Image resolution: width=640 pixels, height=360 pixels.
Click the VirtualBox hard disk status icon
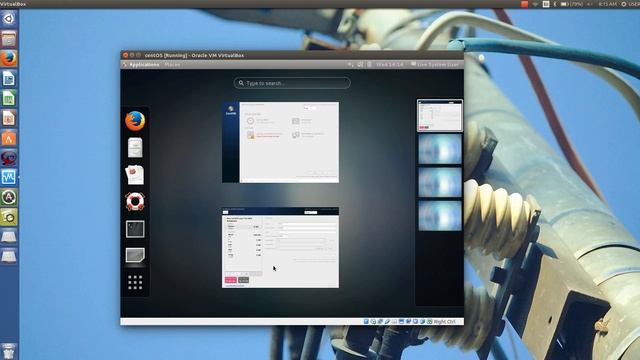click(x=366, y=322)
